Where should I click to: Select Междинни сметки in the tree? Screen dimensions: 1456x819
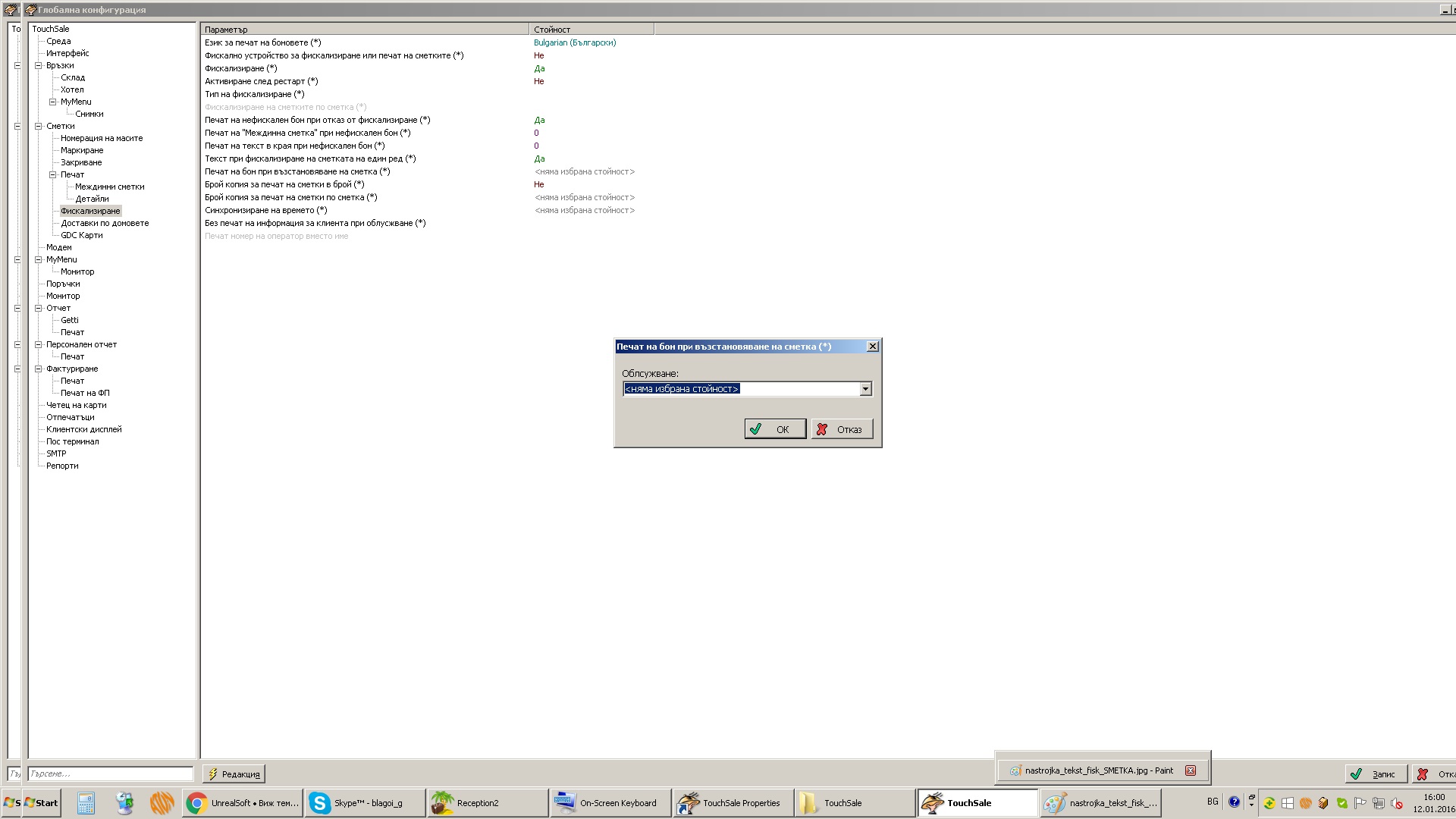coord(109,187)
